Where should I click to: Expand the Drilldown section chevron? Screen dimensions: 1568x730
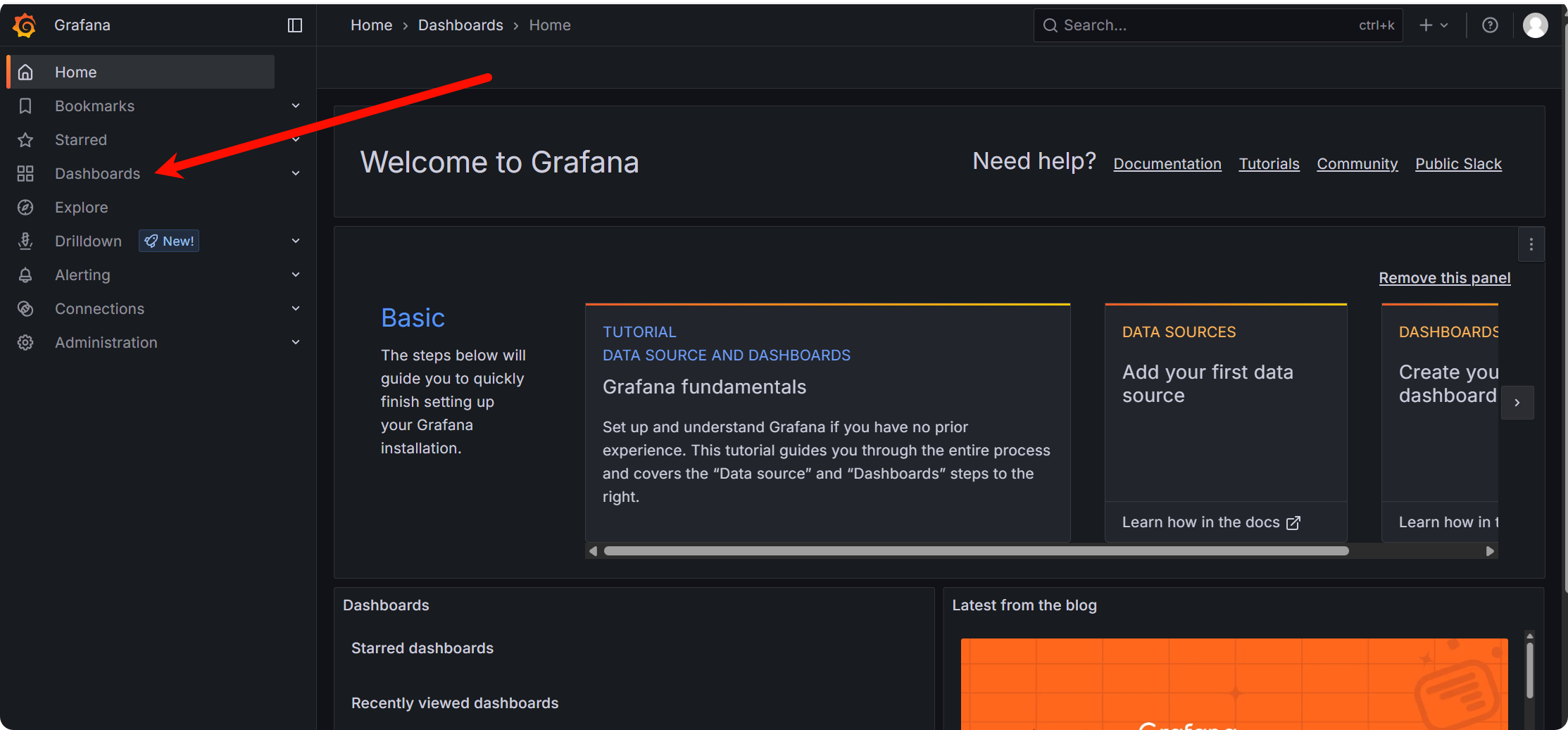(296, 241)
